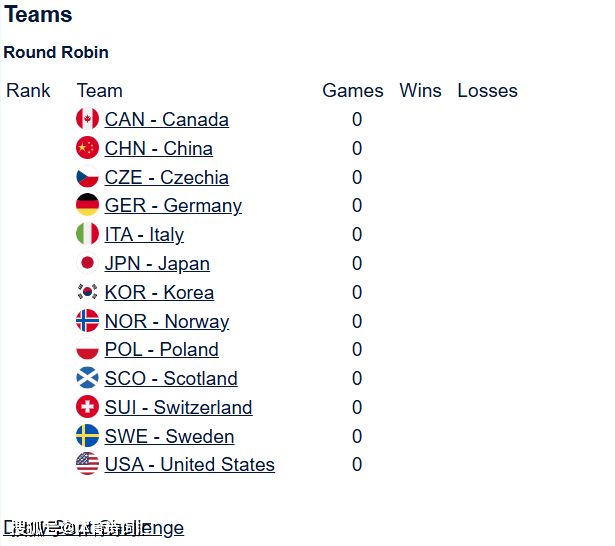Click the Germany flag icon
The image size is (615, 546).
[87, 205]
